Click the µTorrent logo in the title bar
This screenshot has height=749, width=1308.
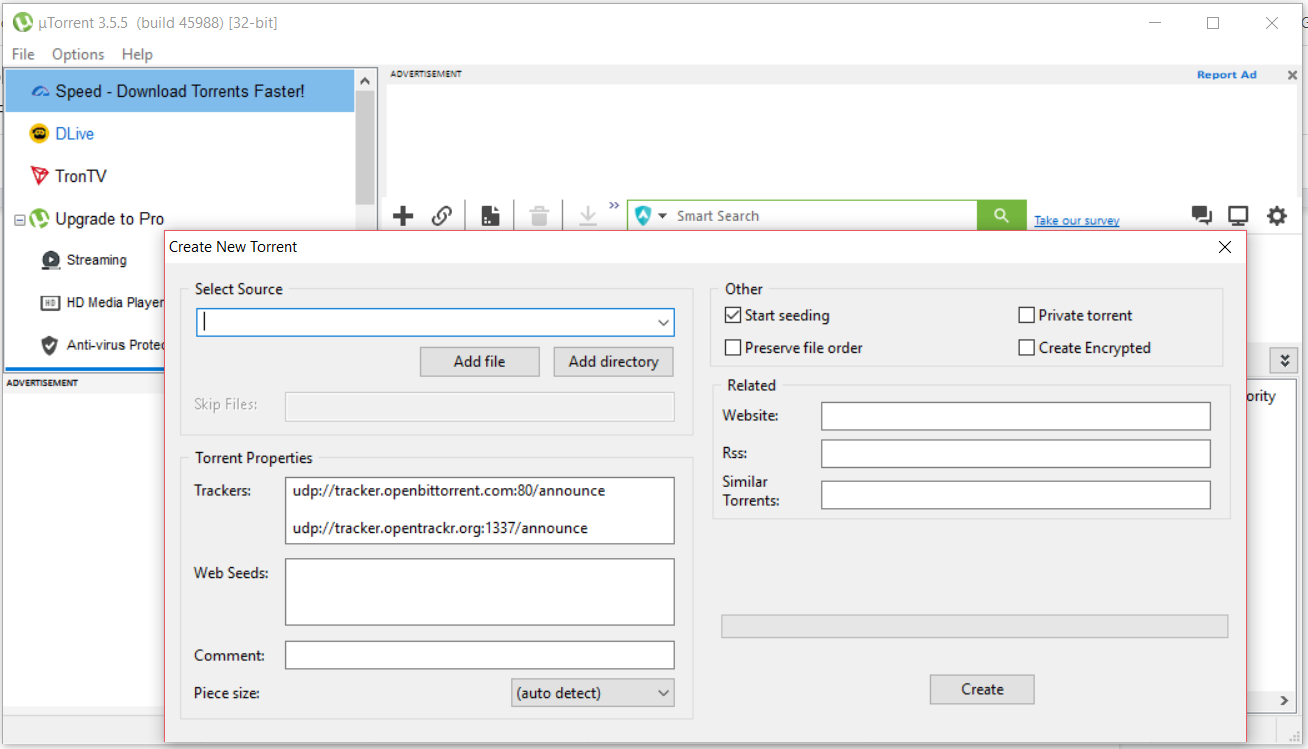click(x=23, y=23)
